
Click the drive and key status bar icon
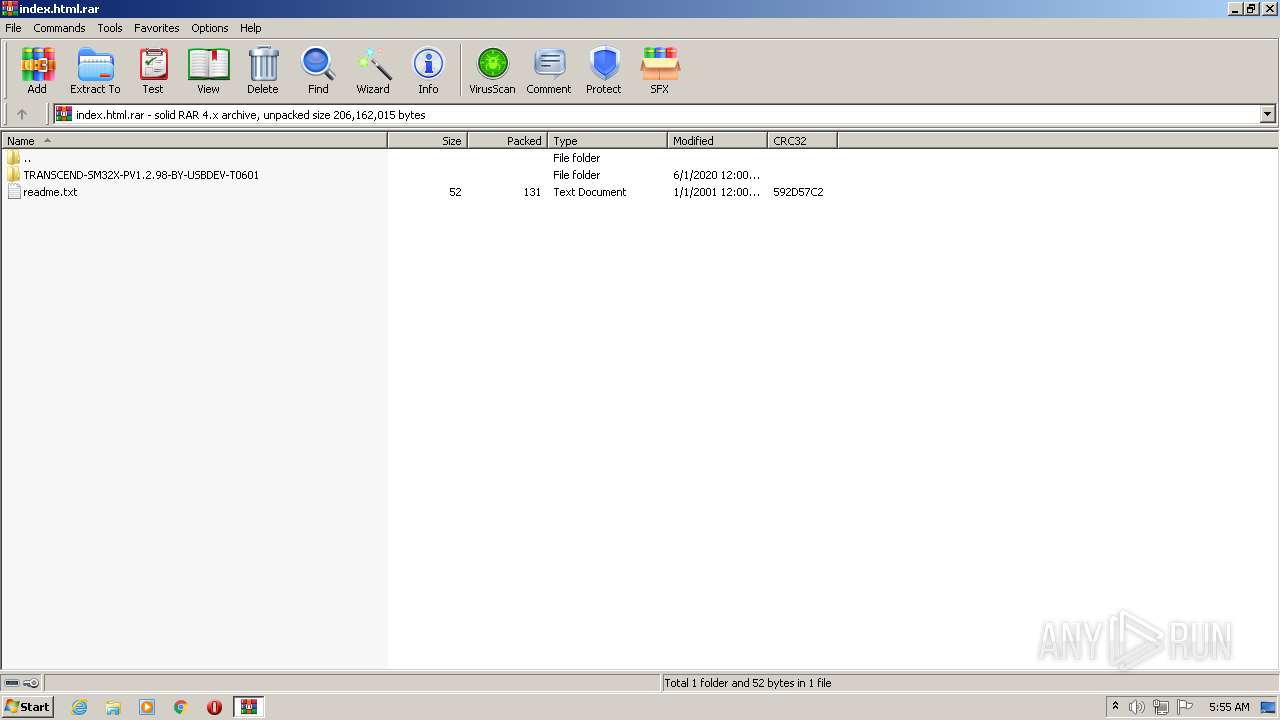[x=21, y=683]
